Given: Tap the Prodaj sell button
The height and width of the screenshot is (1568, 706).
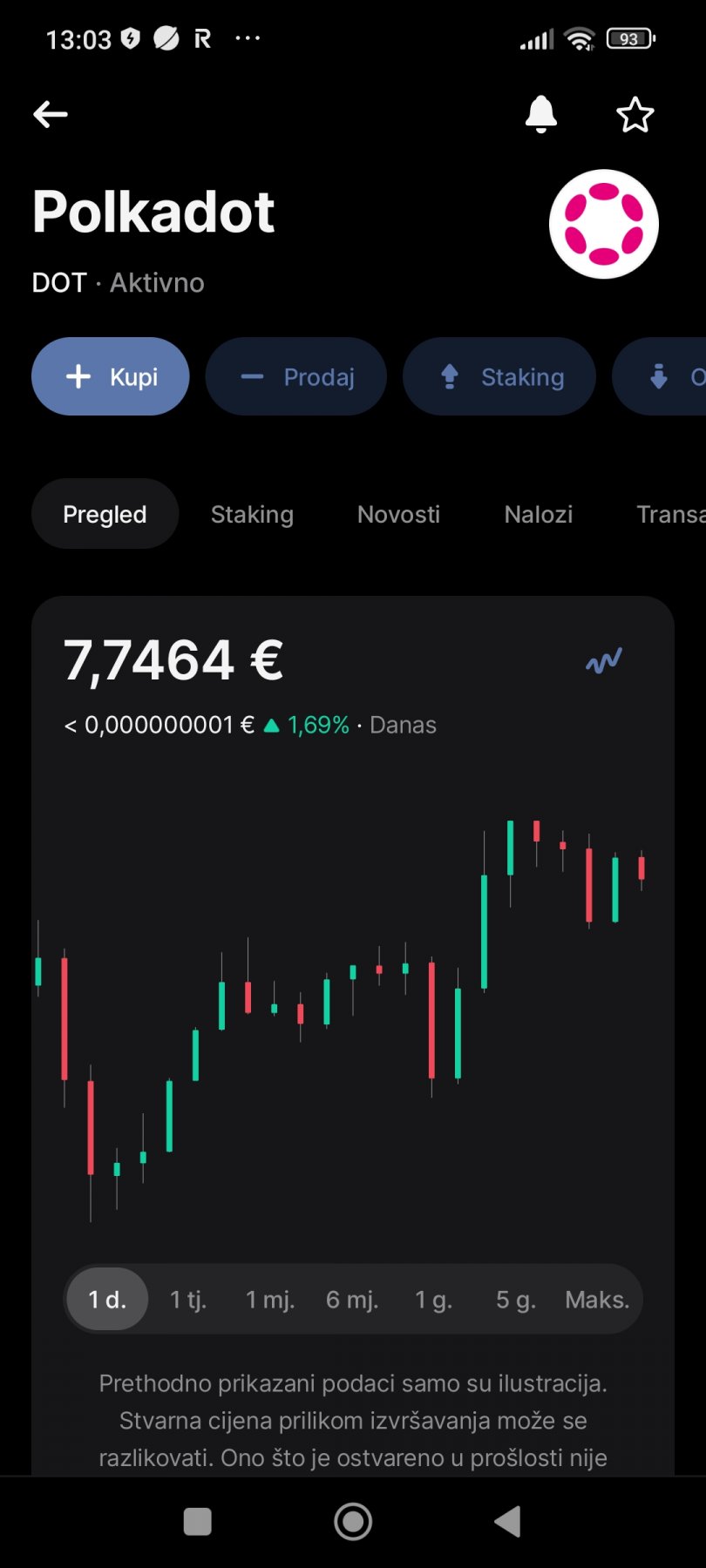Looking at the screenshot, I should (x=295, y=376).
